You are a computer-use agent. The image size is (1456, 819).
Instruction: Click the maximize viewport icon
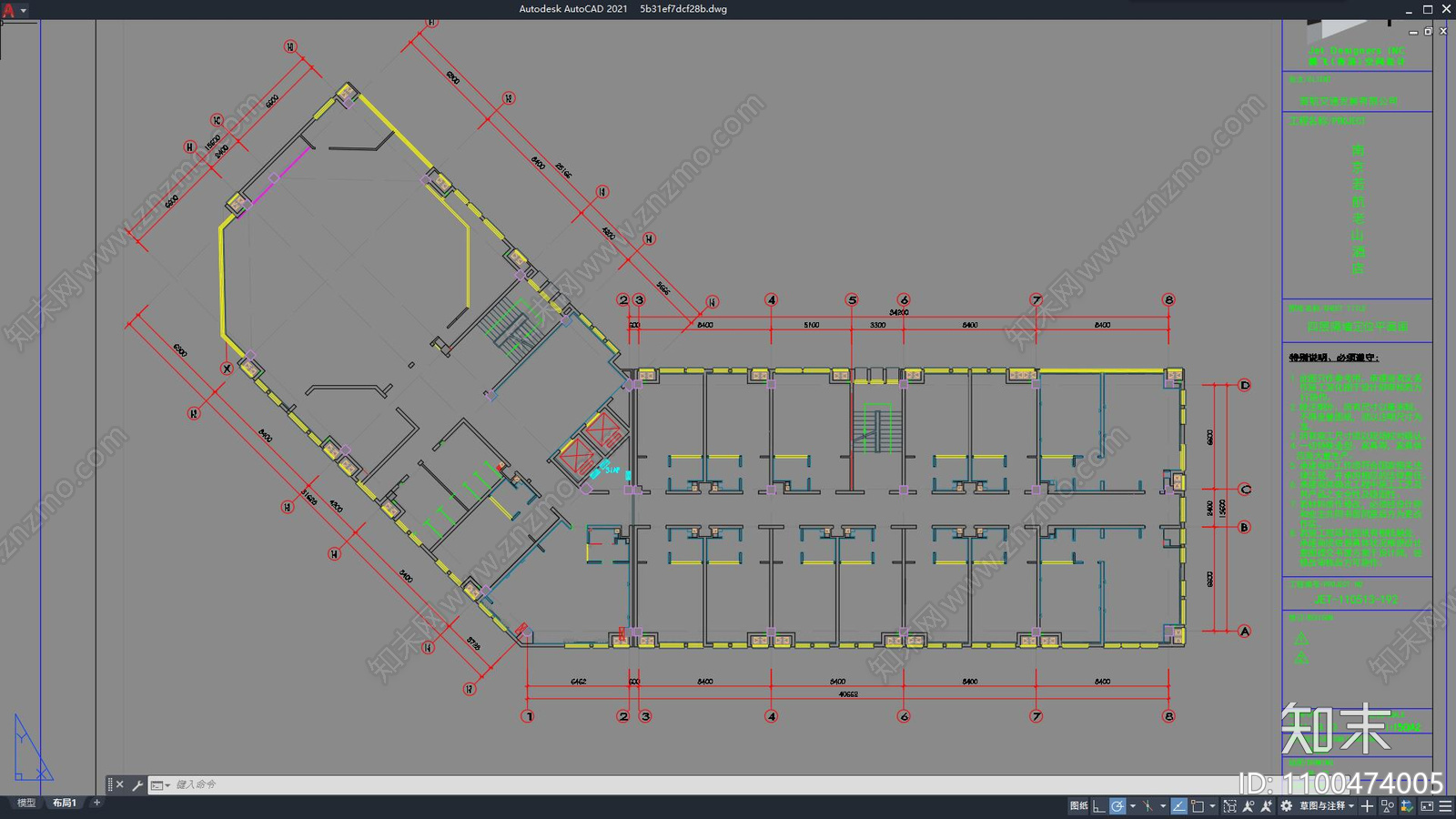tap(1230, 805)
